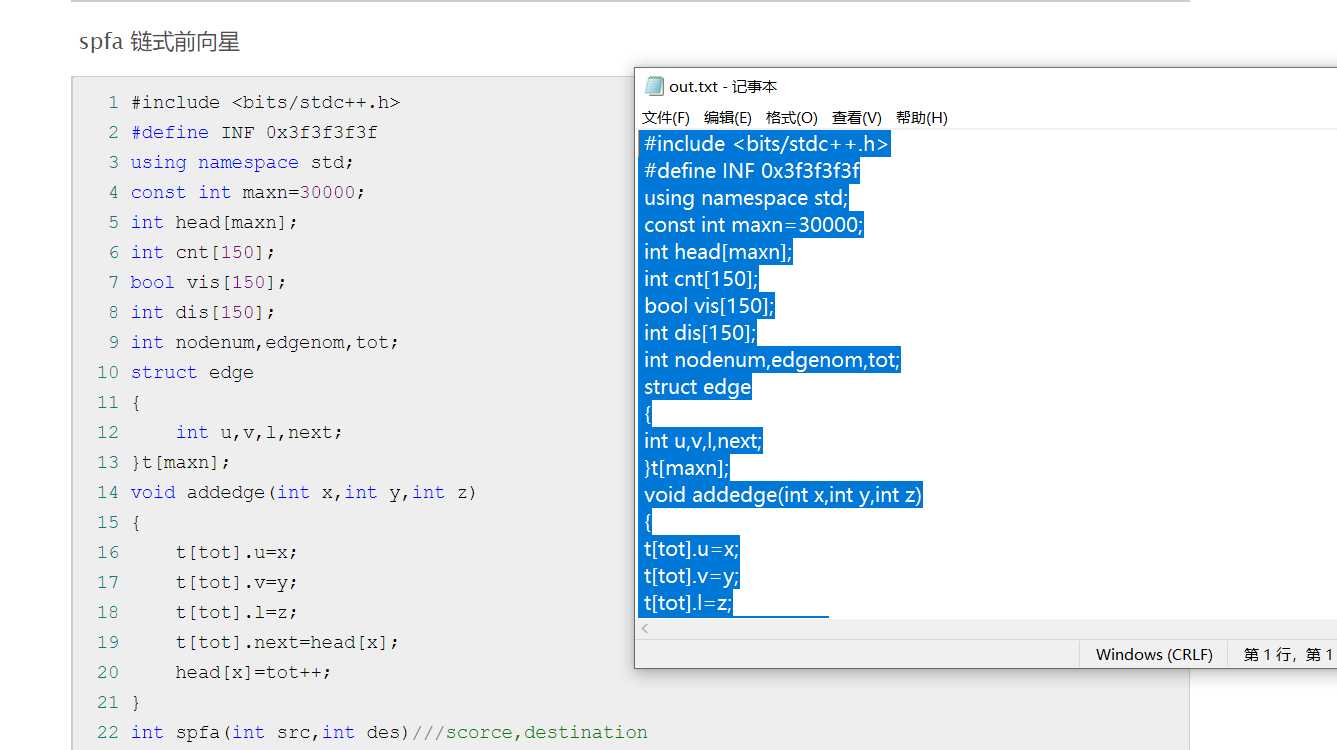
Task: Click the out.txt - 记事本 title bar text
Action: (x=723, y=87)
